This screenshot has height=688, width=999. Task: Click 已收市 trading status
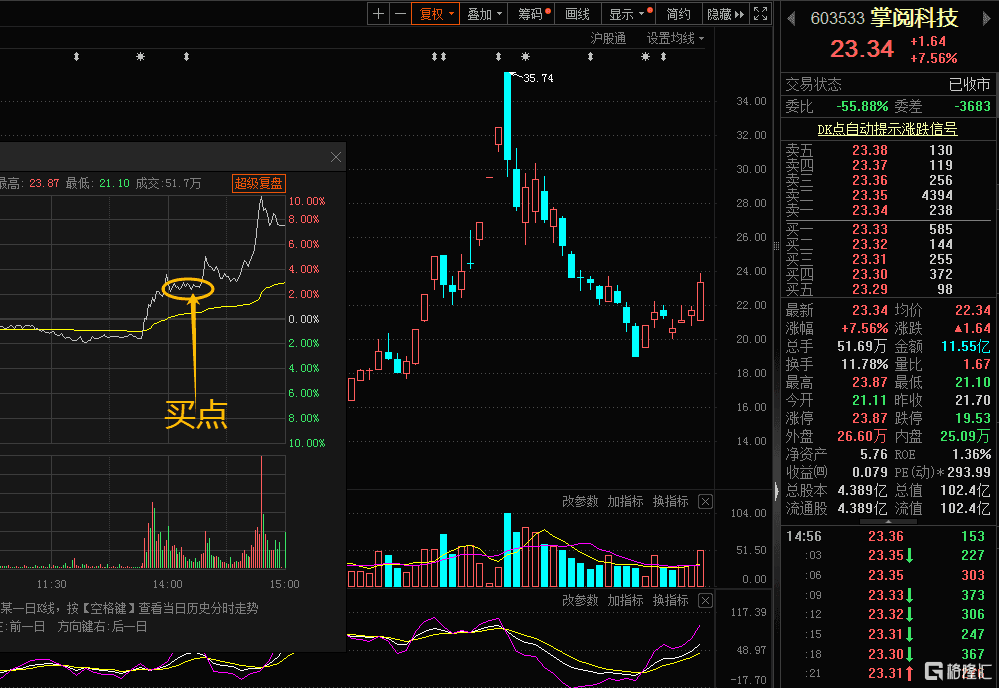tap(970, 84)
